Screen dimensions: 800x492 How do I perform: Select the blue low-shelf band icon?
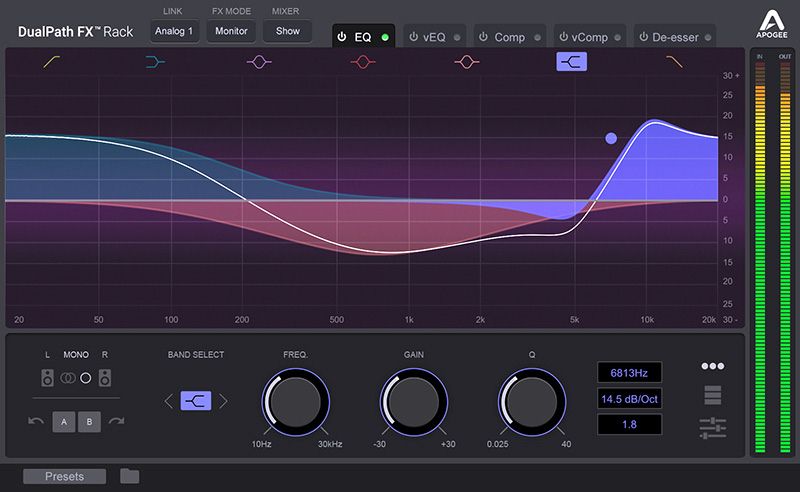pos(155,62)
